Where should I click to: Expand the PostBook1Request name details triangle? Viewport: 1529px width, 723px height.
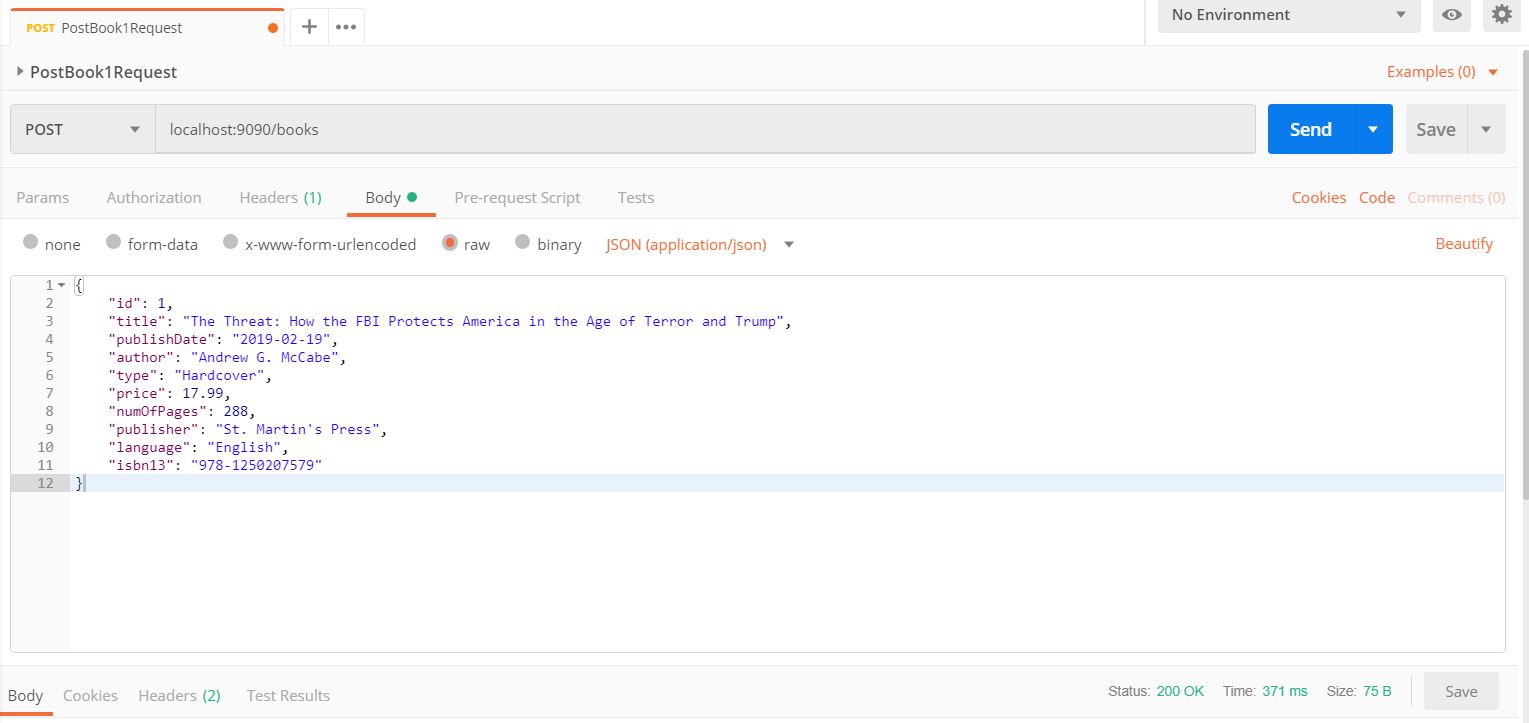coord(20,71)
